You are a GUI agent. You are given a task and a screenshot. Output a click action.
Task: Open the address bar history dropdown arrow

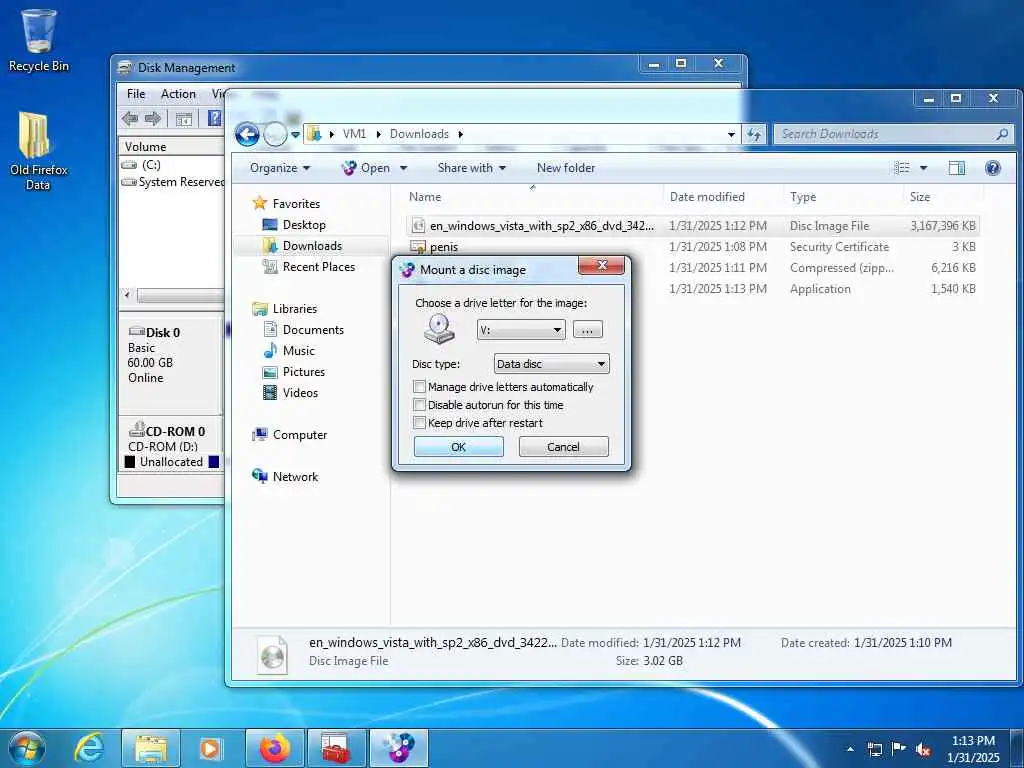731,135
